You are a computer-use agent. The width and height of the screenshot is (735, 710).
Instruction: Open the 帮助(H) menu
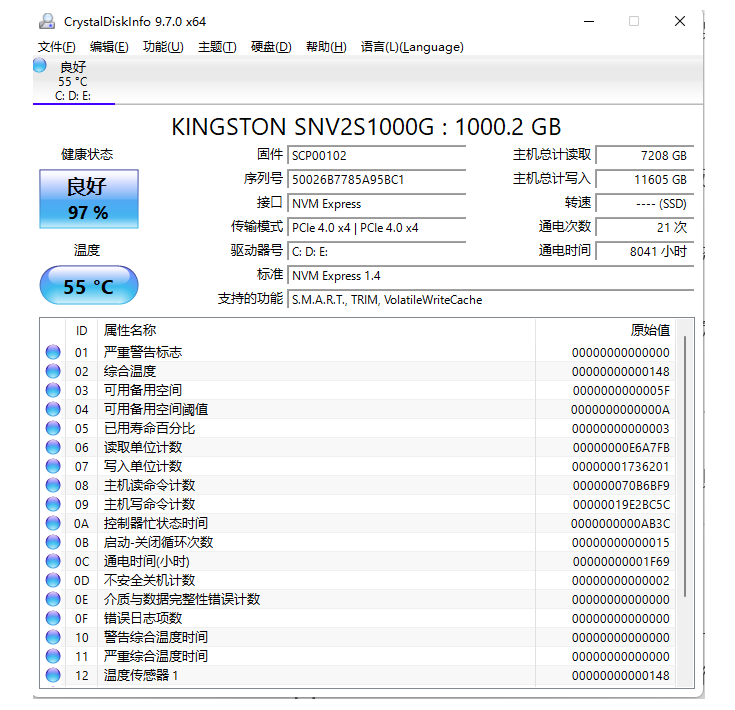(x=326, y=47)
